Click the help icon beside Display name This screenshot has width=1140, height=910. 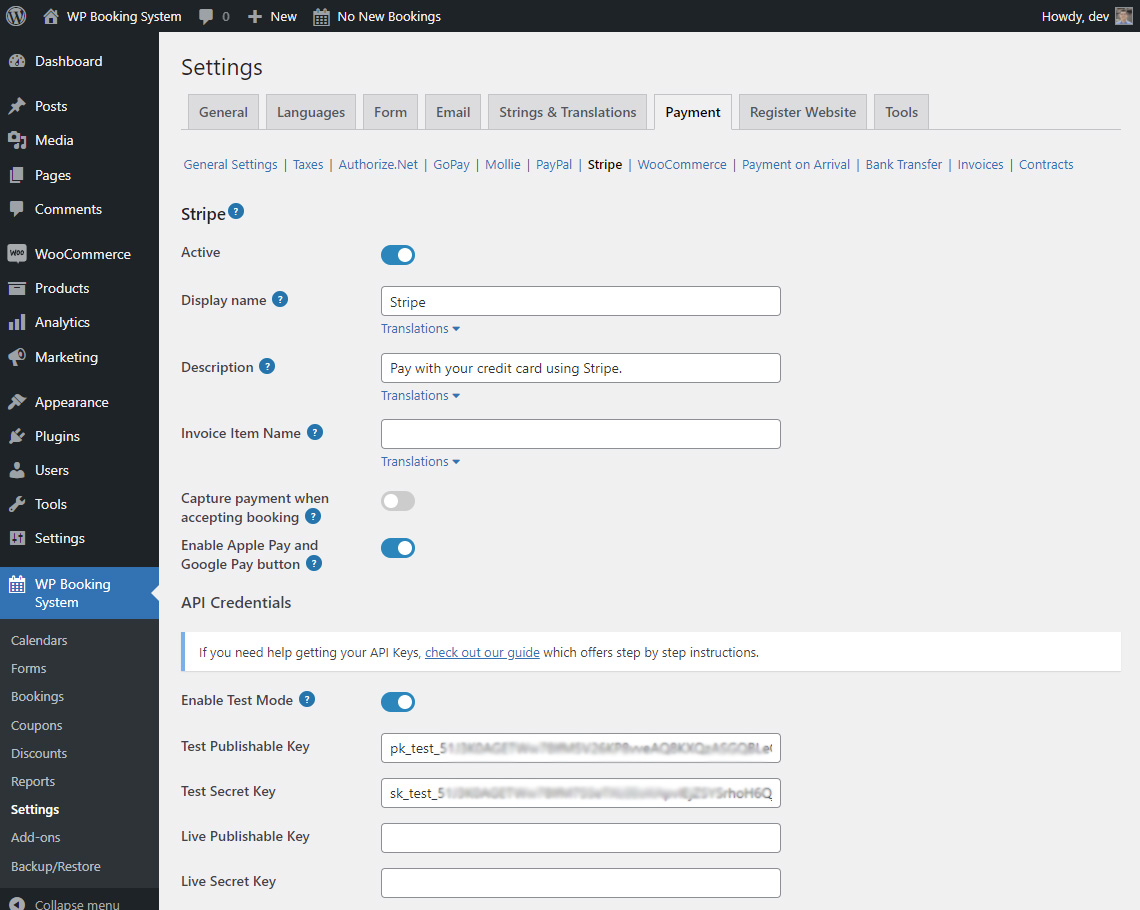tap(280, 299)
